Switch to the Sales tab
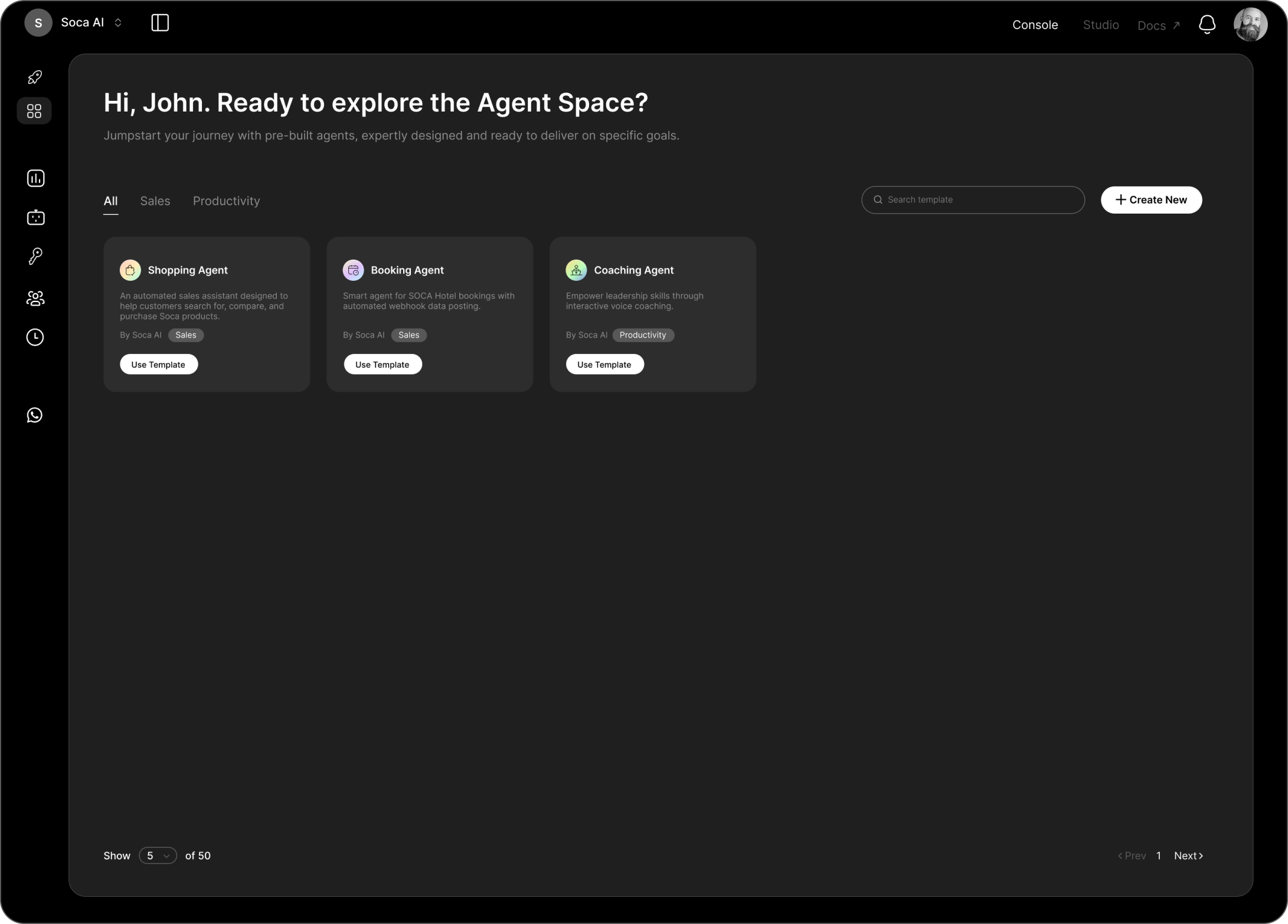 (155, 201)
